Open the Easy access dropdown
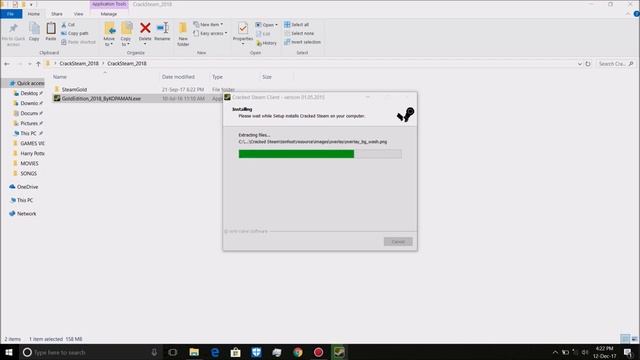This screenshot has width=640, height=360. pyautogui.click(x=210, y=33)
